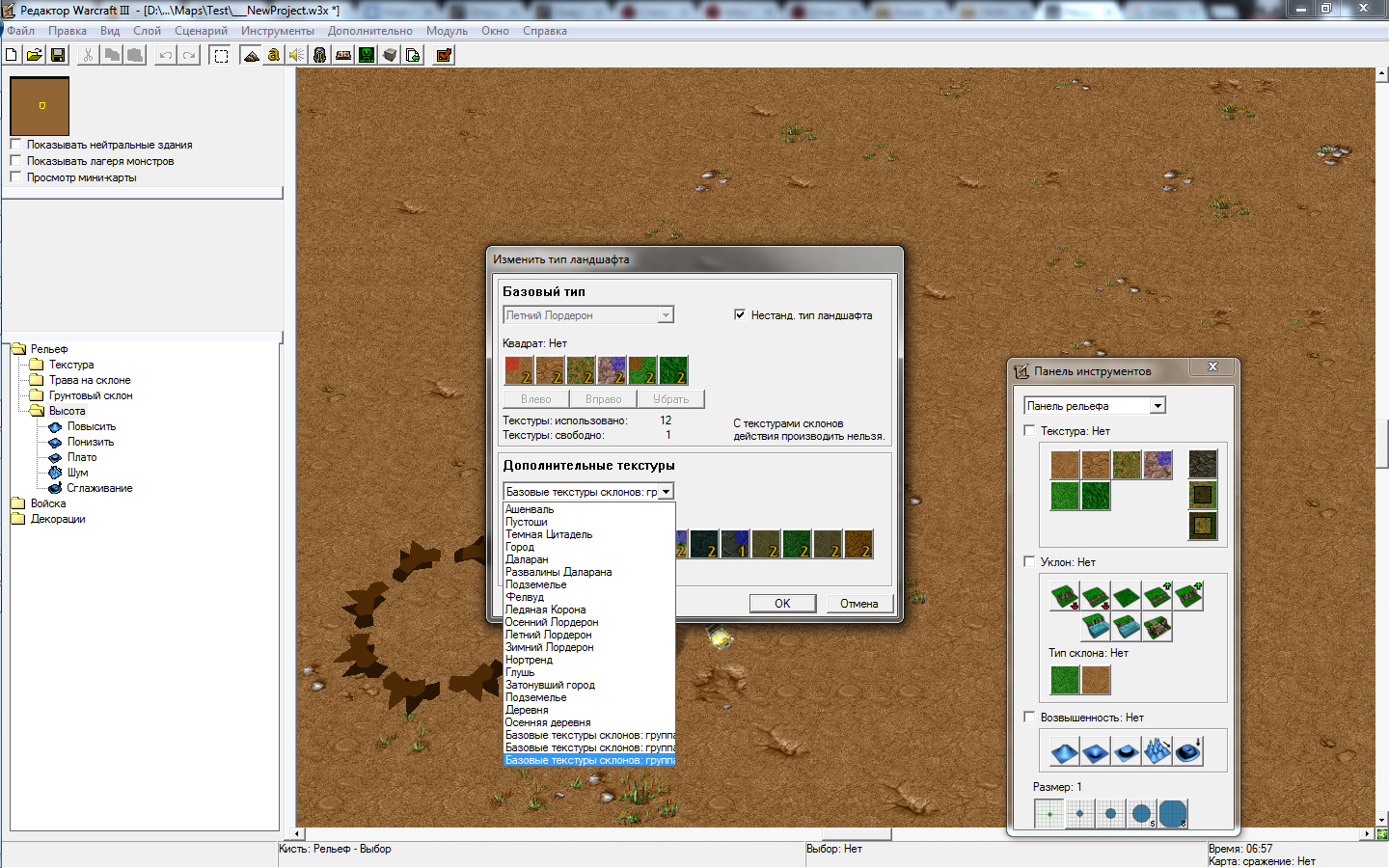
Task: Open the Trigger editor yellow 'a' icon
Action: click(x=274, y=55)
